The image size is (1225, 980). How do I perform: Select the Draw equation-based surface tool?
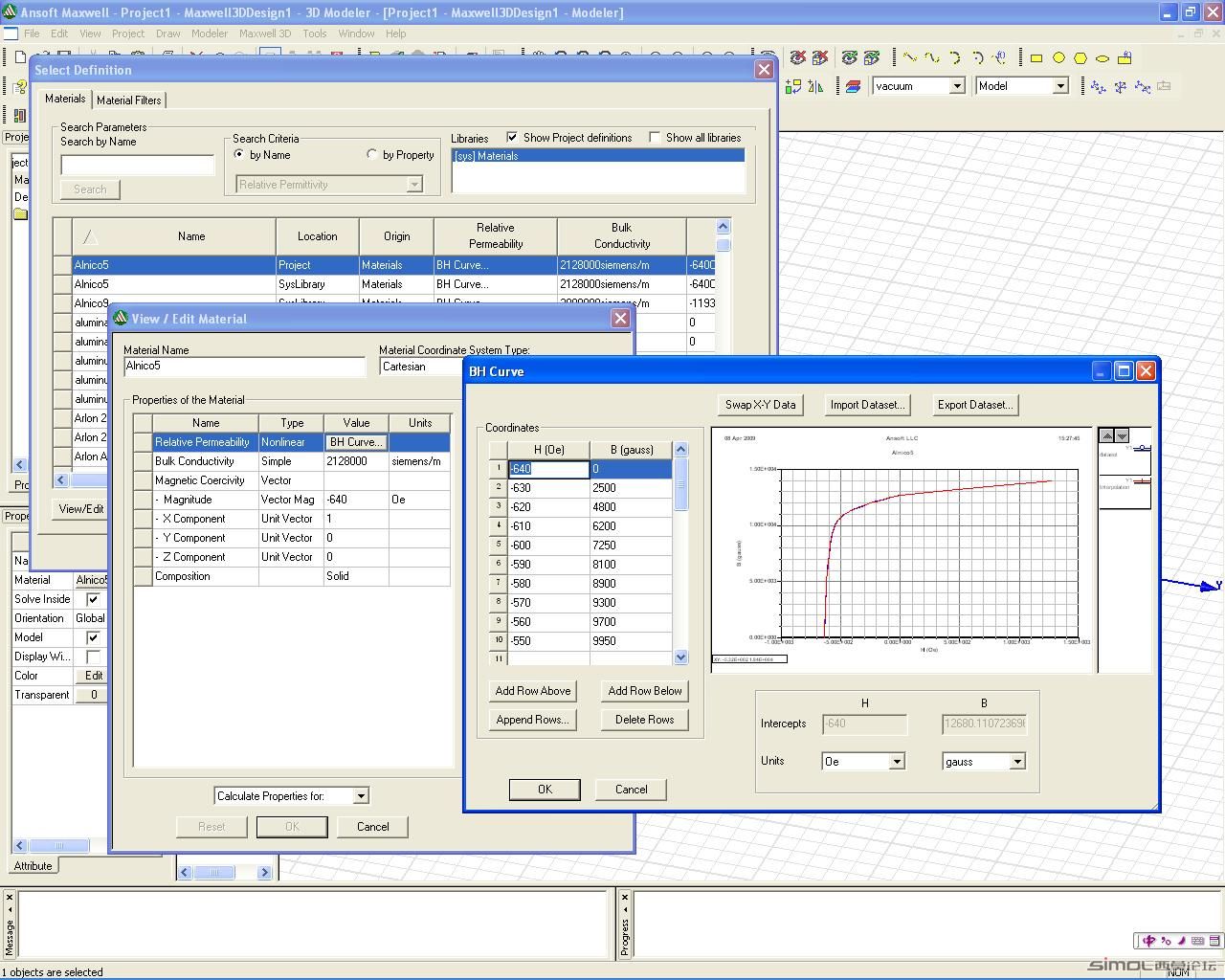tap(1125, 58)
